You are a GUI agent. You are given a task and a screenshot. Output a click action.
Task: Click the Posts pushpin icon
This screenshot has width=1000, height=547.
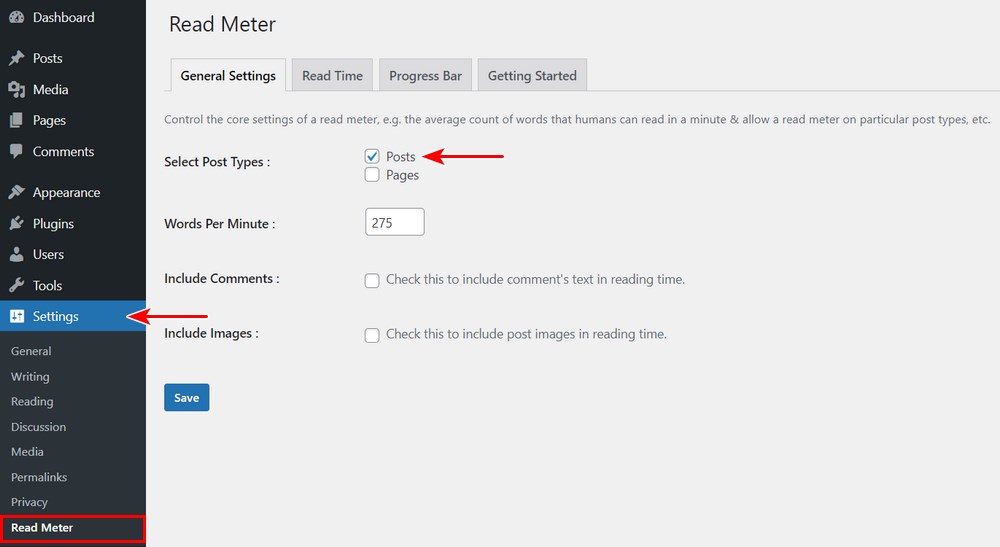pyautogui.click(x=17, y=58)
